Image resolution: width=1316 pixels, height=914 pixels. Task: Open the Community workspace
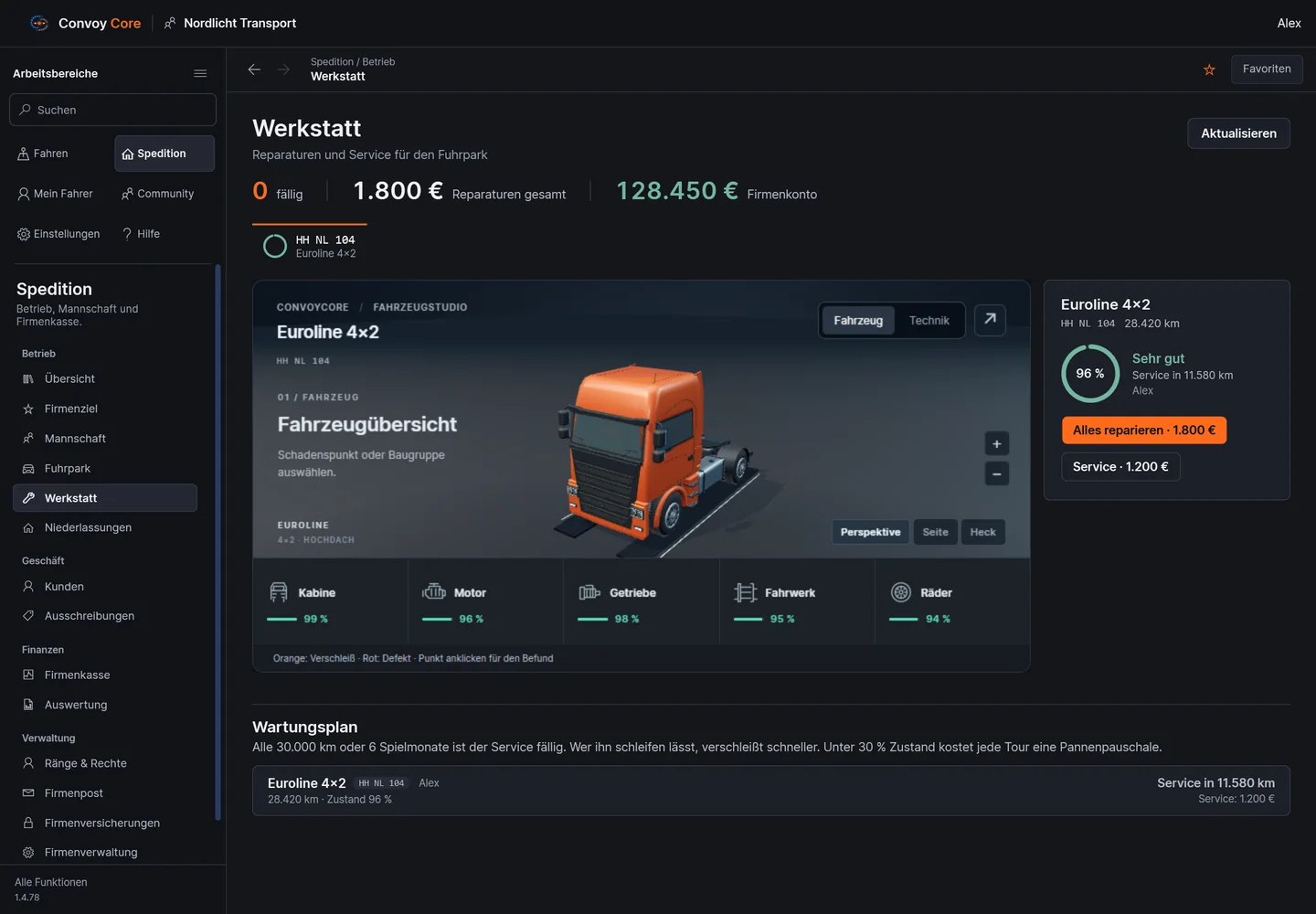pos(164,194)
